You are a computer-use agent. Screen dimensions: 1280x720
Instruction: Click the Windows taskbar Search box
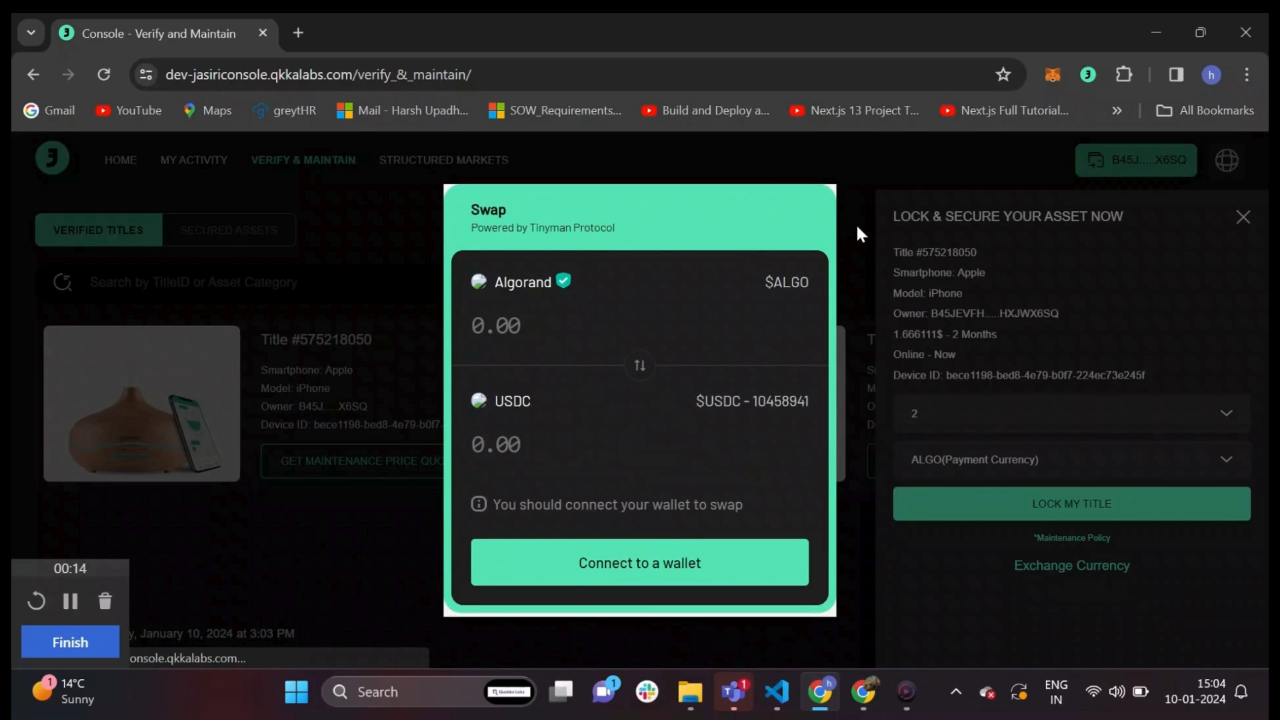click(x=428, y=691)
